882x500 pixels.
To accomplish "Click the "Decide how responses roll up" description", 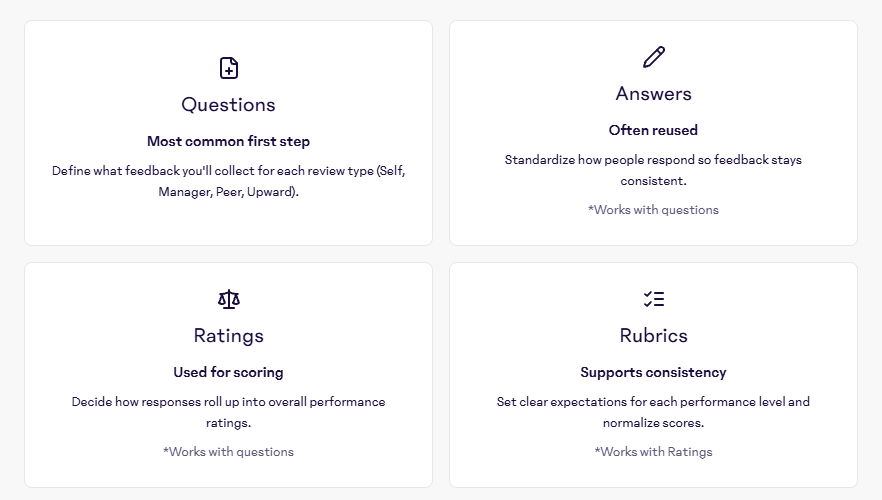I will [x=229, y=412].
